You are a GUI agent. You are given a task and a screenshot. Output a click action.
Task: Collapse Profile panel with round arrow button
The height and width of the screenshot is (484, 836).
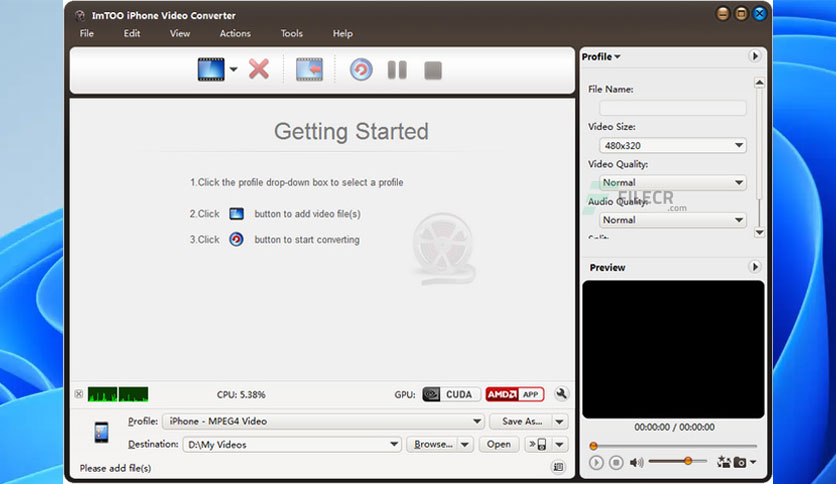click(754, 56)
